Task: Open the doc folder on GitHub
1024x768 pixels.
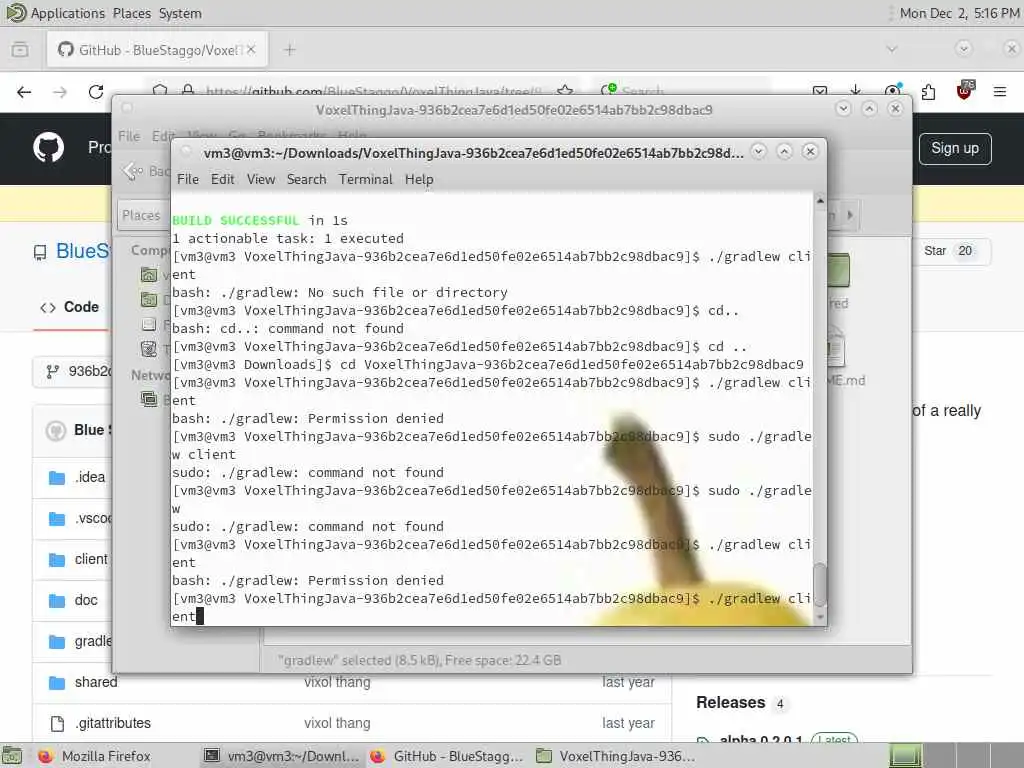Action: 86,600
